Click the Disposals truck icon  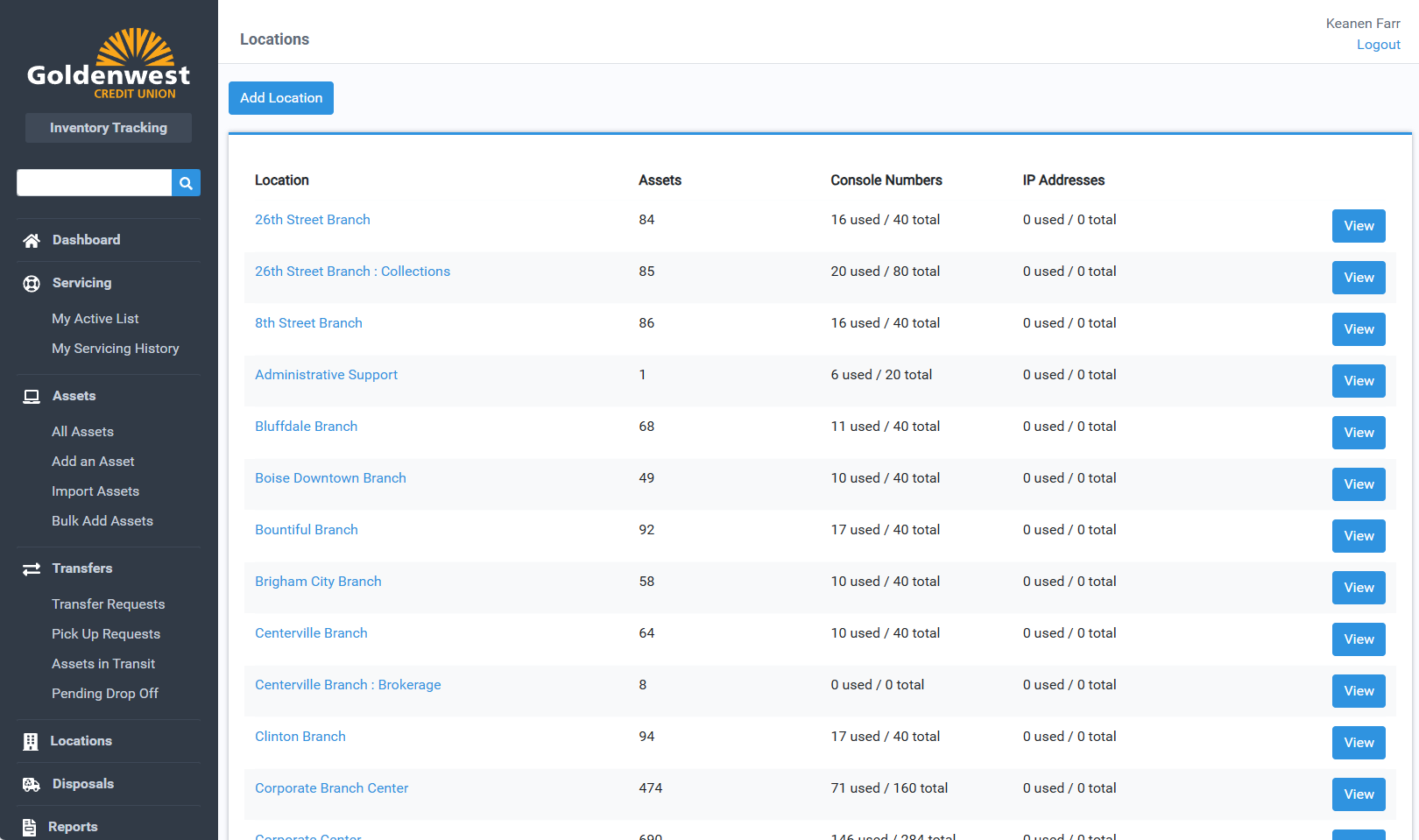(32, 785)
